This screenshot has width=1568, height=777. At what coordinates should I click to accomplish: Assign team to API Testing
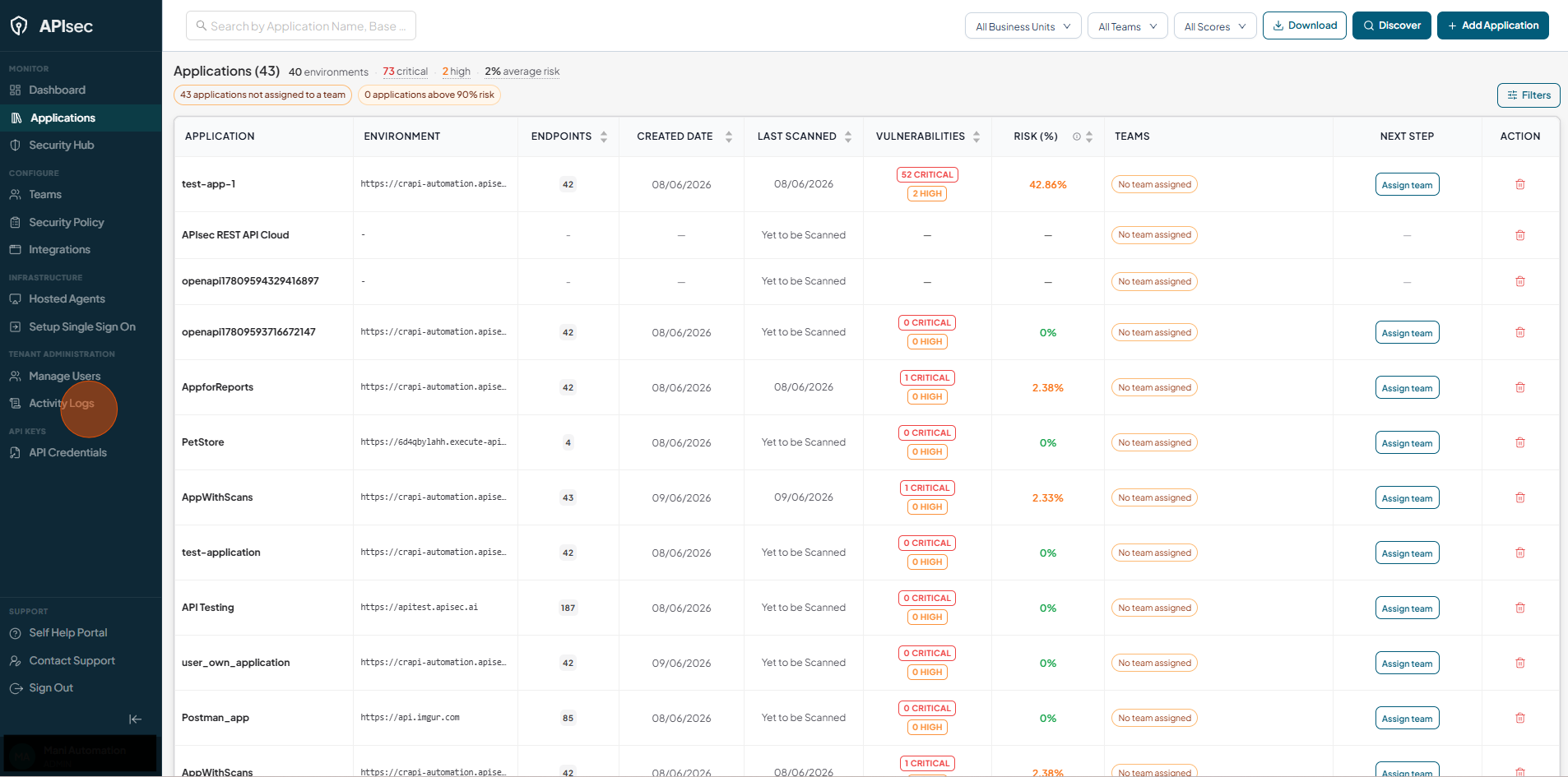tap(1407, 608)
